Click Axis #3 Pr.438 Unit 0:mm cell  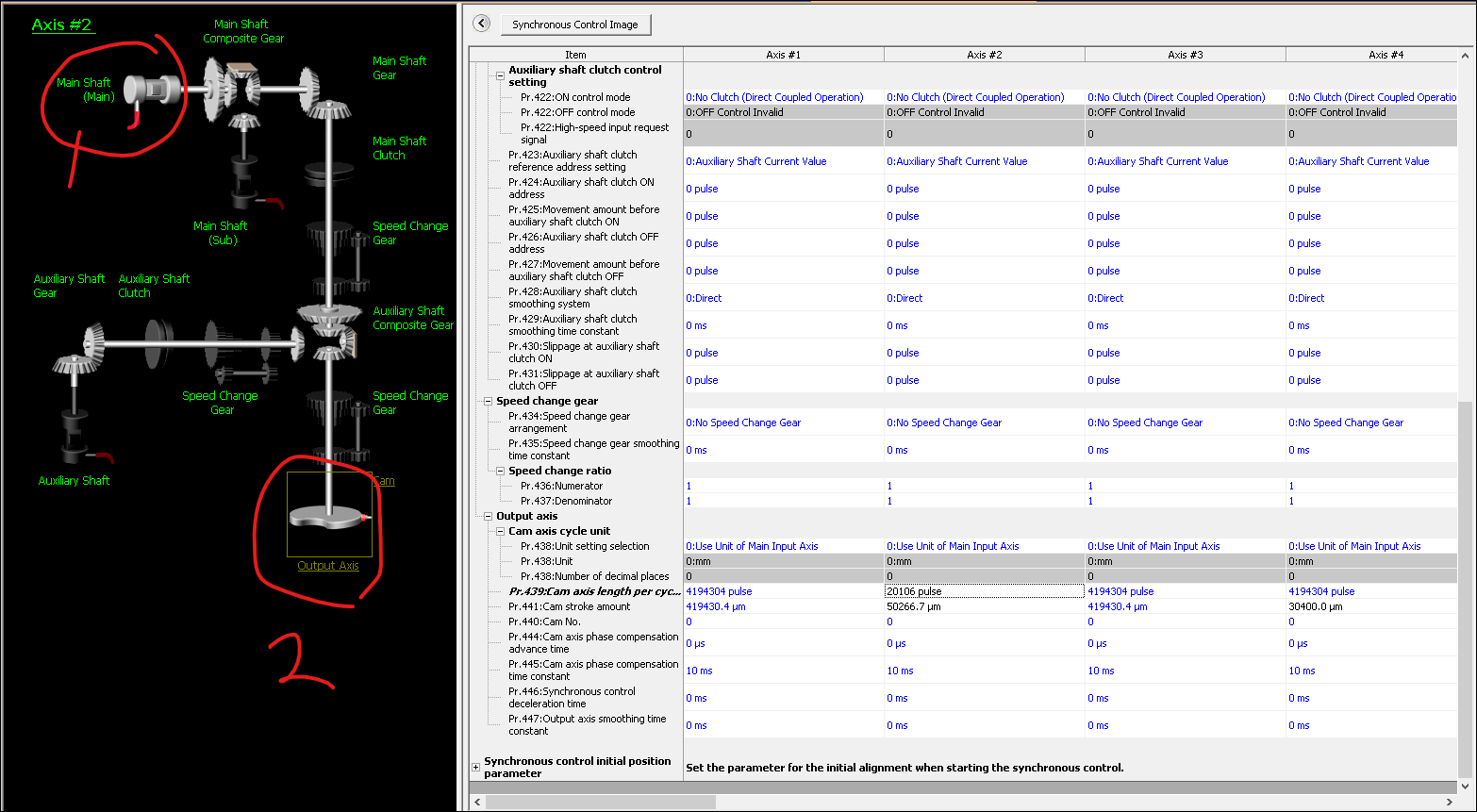1186,561
